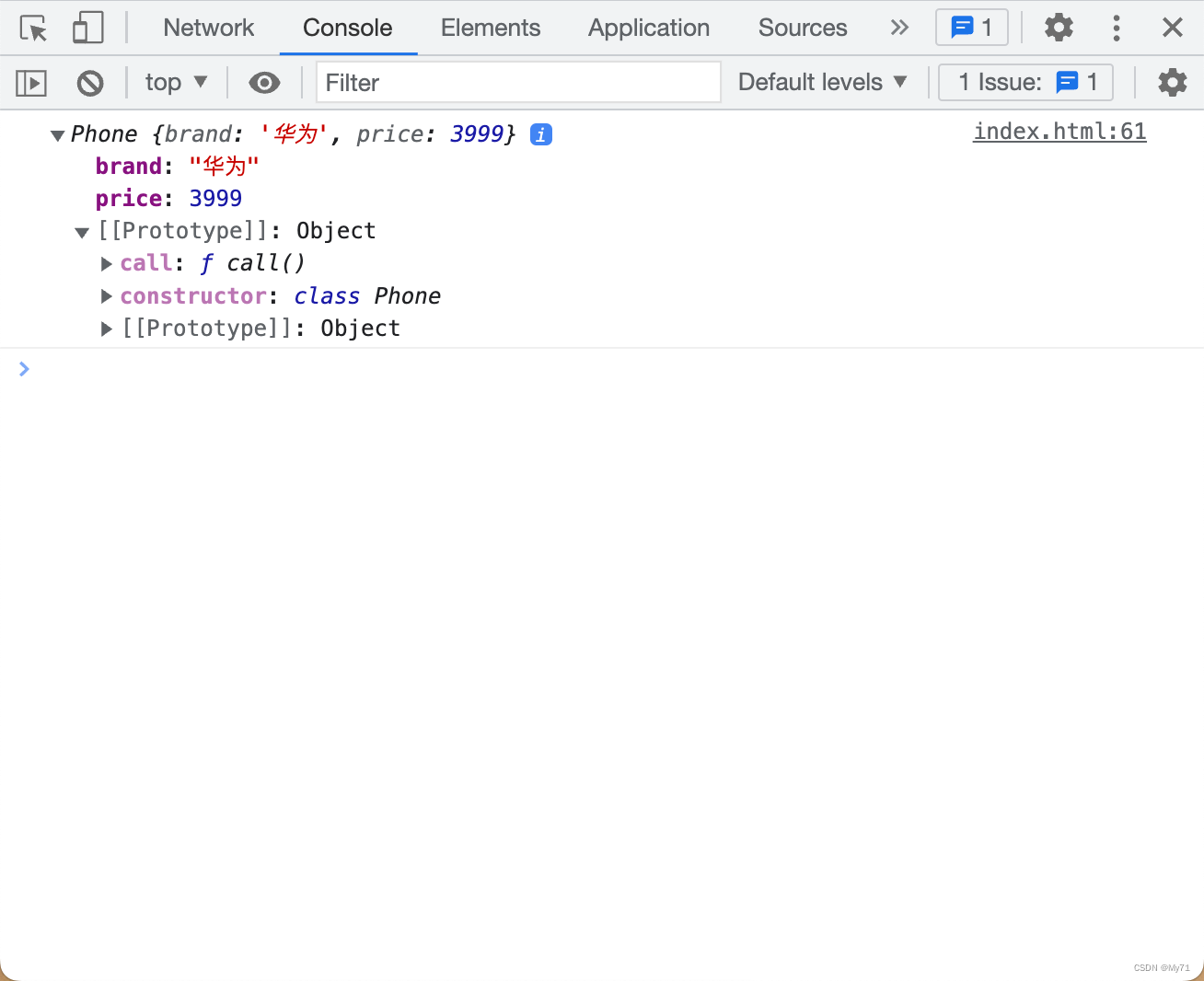Collapse the Phone object tree

57,135
